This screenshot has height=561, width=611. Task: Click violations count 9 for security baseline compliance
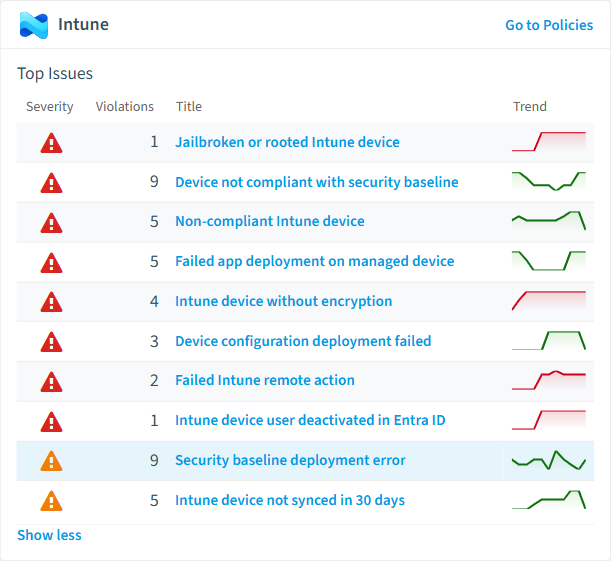pyautogui.click(x=154, y=182)
